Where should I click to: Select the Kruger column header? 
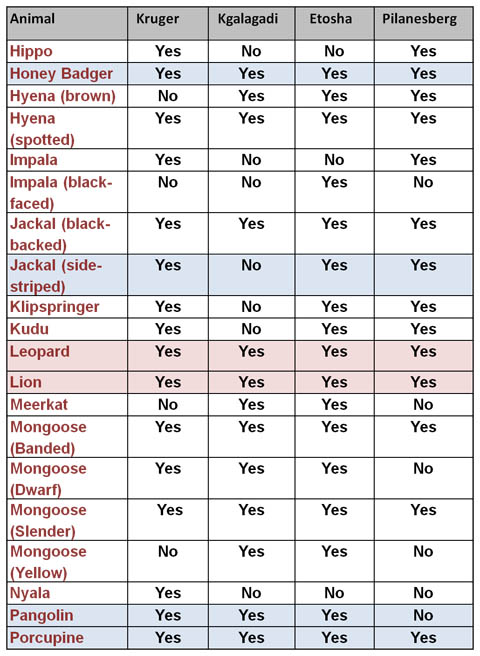coord(158,19)
